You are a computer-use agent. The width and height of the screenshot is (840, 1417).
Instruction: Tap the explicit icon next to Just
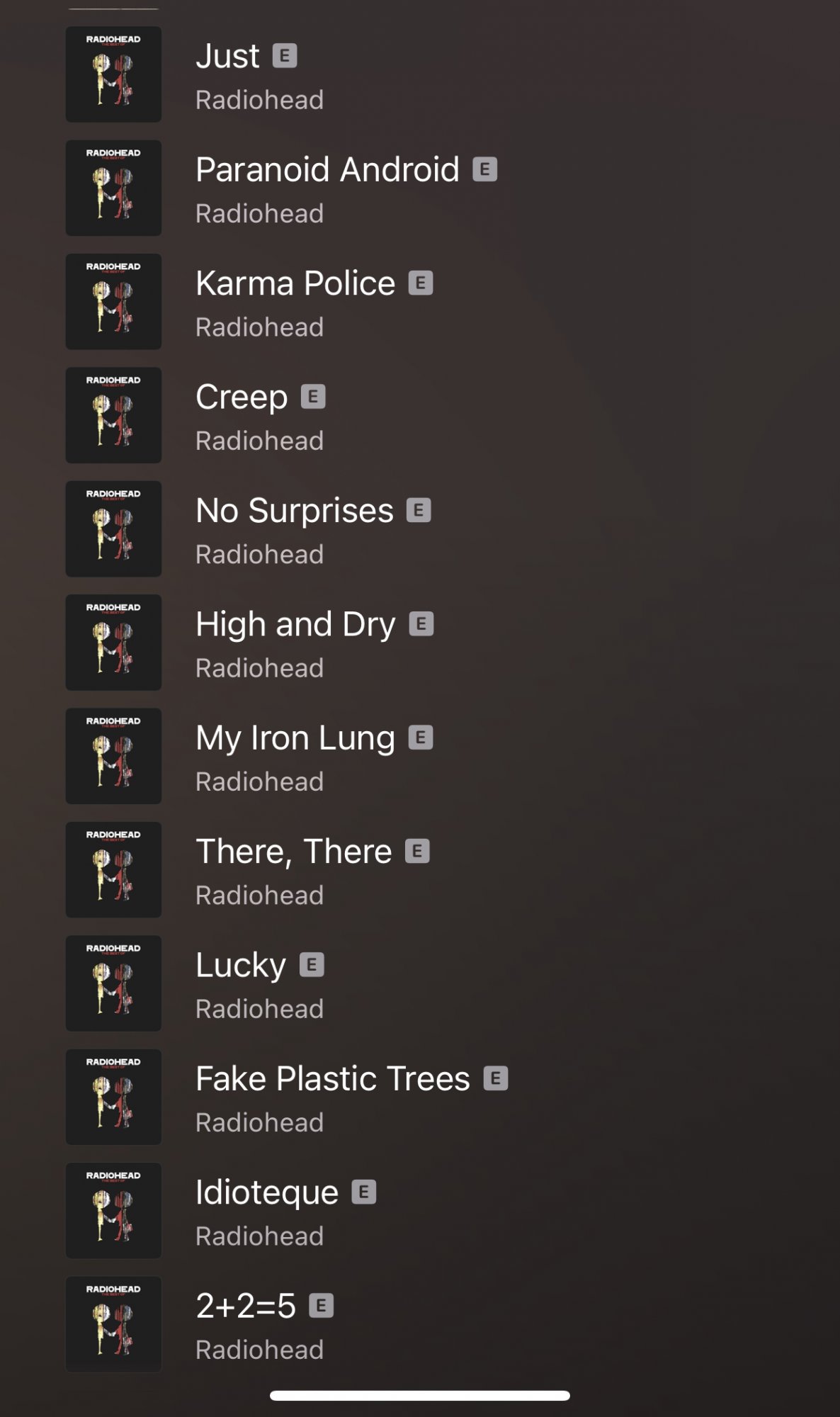(285, 56)
